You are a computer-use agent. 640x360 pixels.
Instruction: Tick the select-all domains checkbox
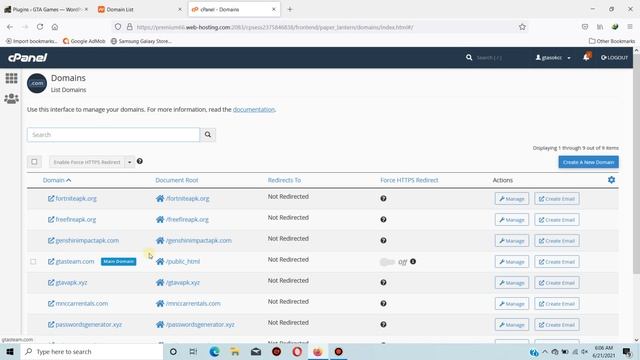[34, 162]
